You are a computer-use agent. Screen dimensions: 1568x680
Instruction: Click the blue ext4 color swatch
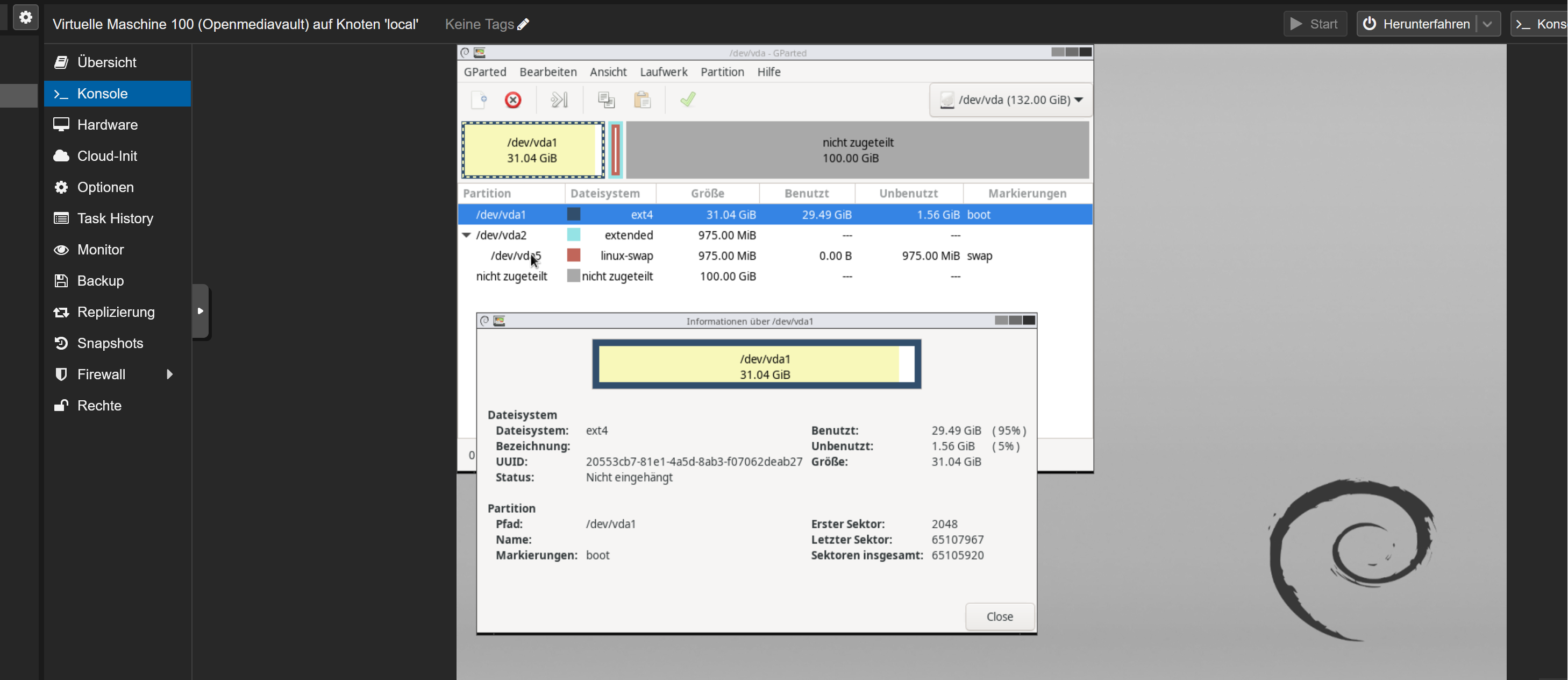coord(573,214)
